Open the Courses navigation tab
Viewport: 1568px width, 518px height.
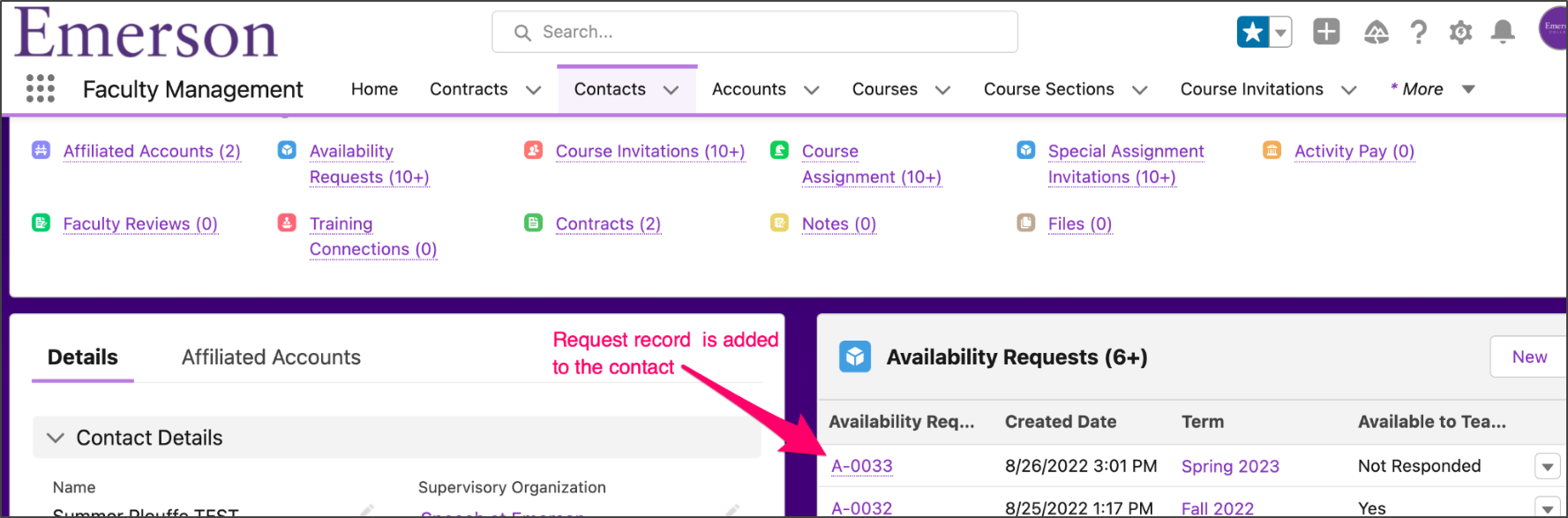pyautogui.click(x=885, y=89)
